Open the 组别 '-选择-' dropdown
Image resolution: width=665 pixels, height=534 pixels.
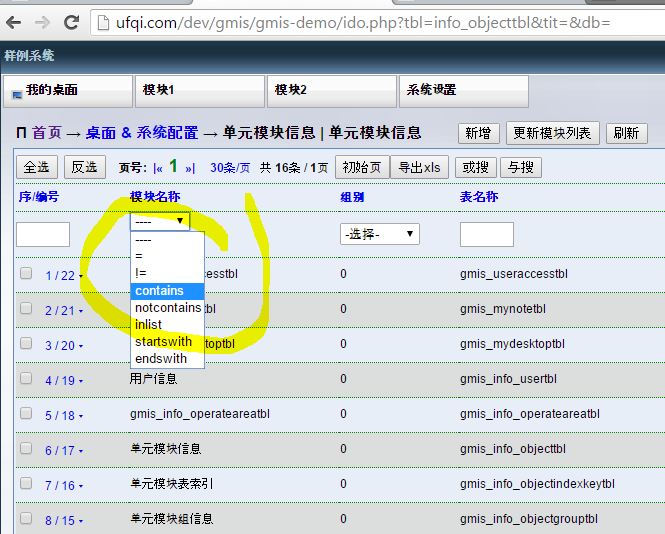tap(379, 234)
